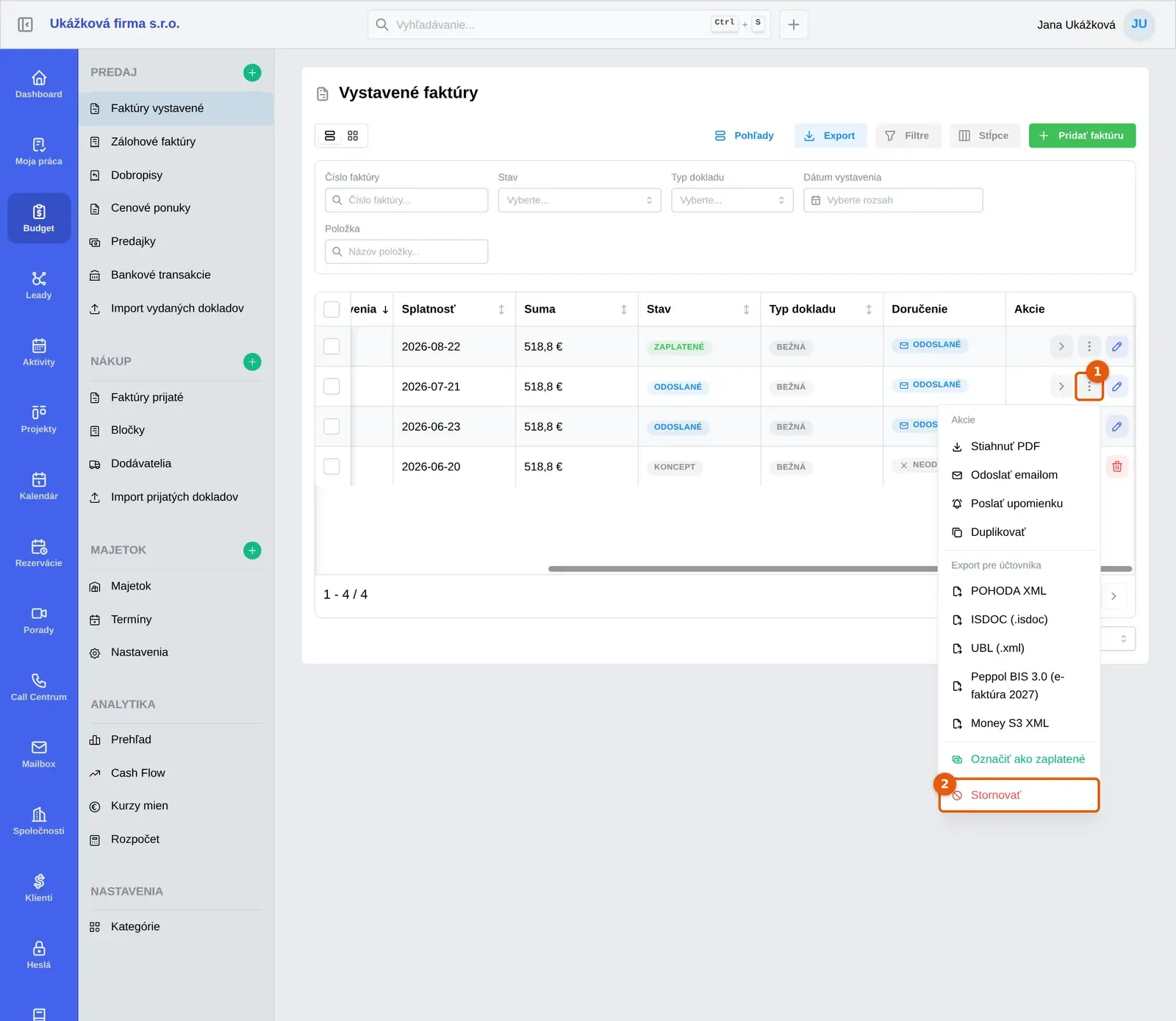Select Označiť ako zaplatené menu item
Screen dimensions: 1176x1021
(1019, 759)
